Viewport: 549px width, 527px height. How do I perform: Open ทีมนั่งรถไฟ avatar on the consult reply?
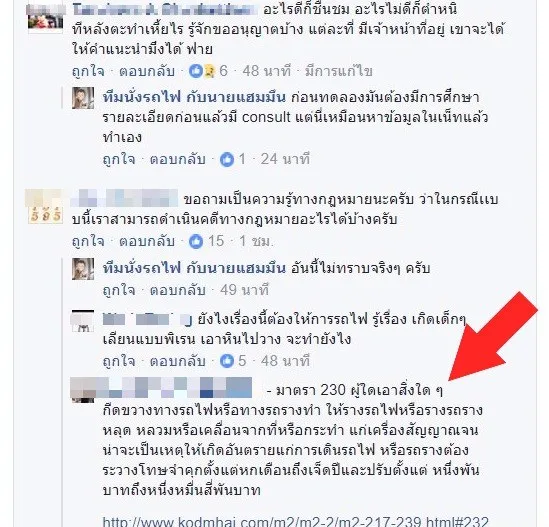(83, 98)
